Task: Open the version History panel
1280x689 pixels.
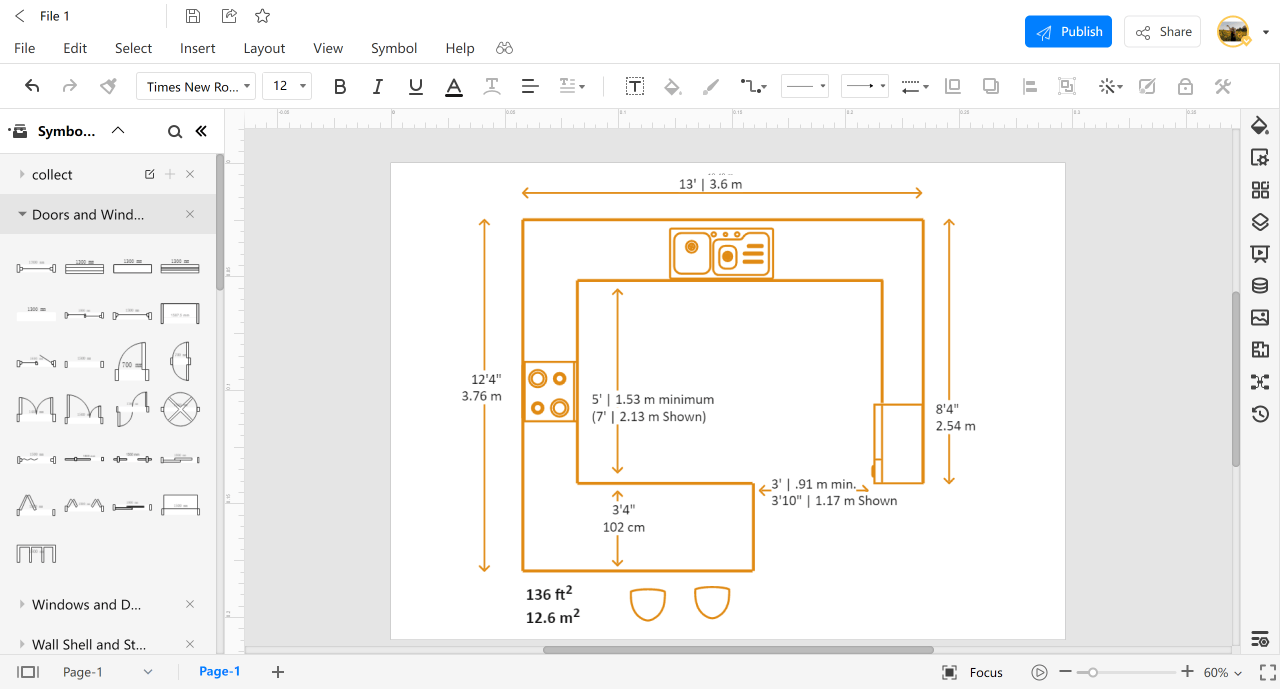Action: [1259, 413]
